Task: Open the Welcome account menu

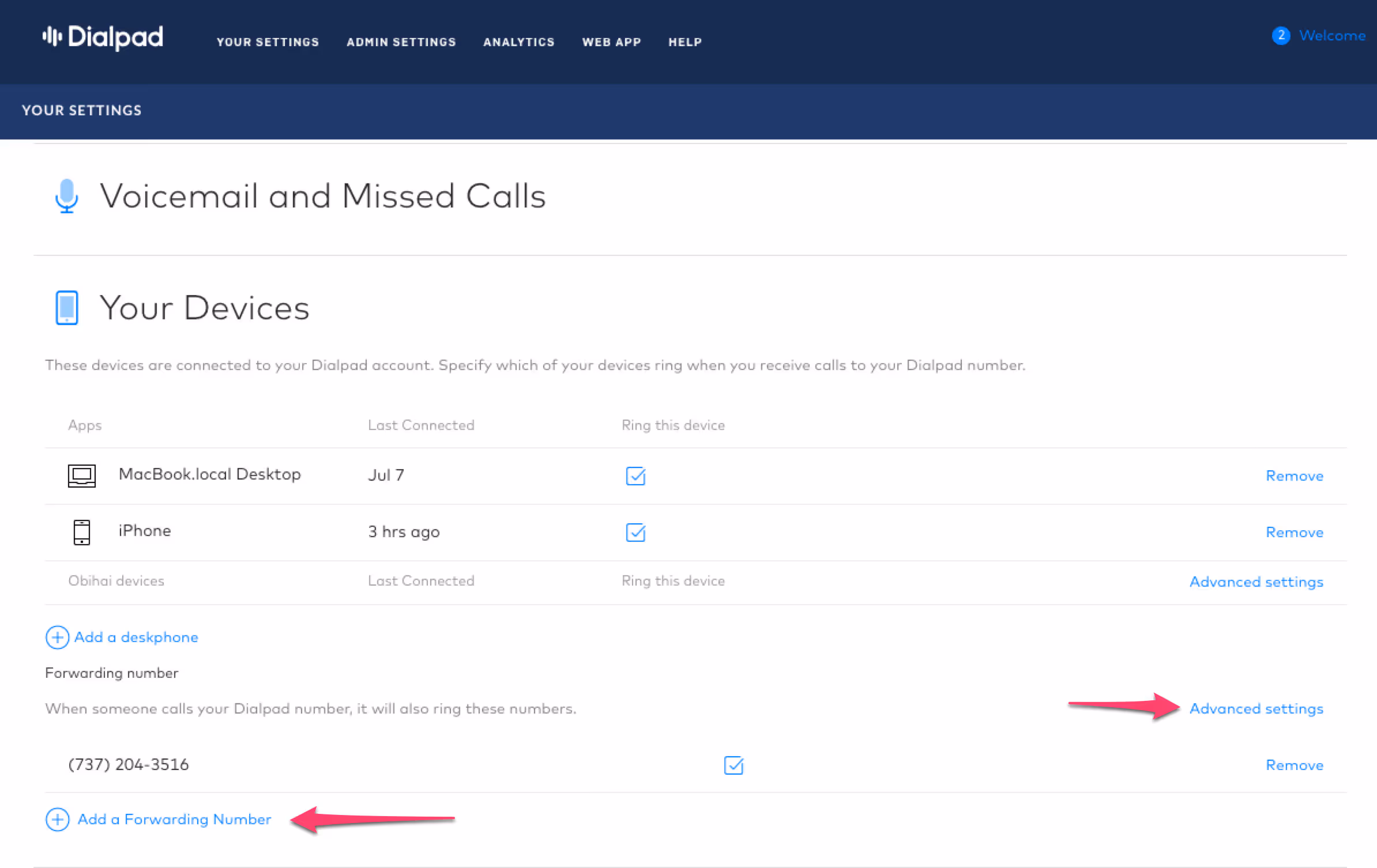Action: click(1332, 36)
